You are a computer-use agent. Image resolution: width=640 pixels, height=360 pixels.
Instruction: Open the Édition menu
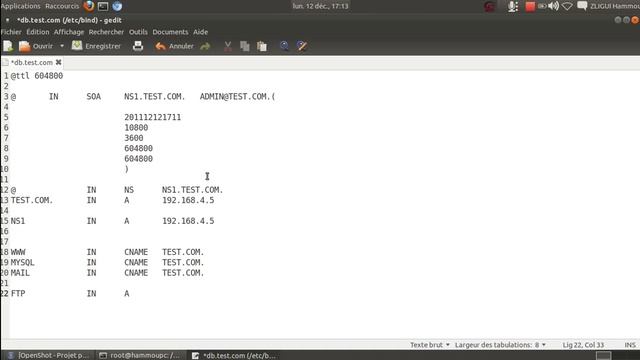point(38,32)
